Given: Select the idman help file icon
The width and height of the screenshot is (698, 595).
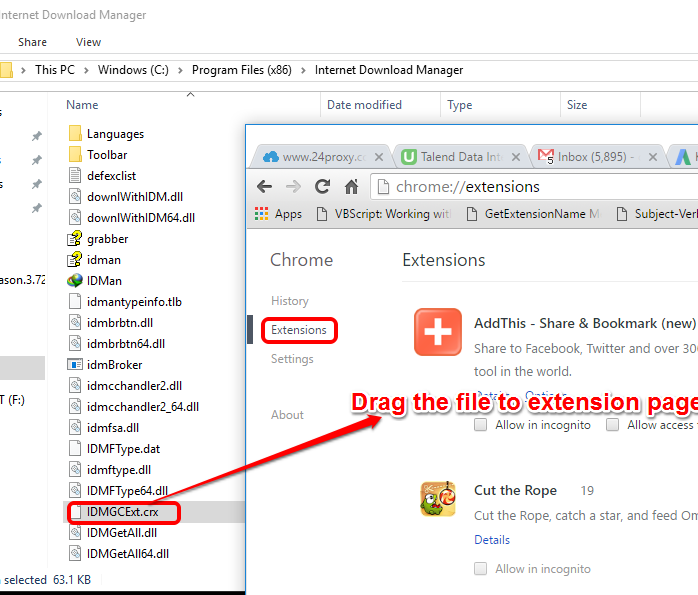Looking at the screenshot, I should (75, 259).
